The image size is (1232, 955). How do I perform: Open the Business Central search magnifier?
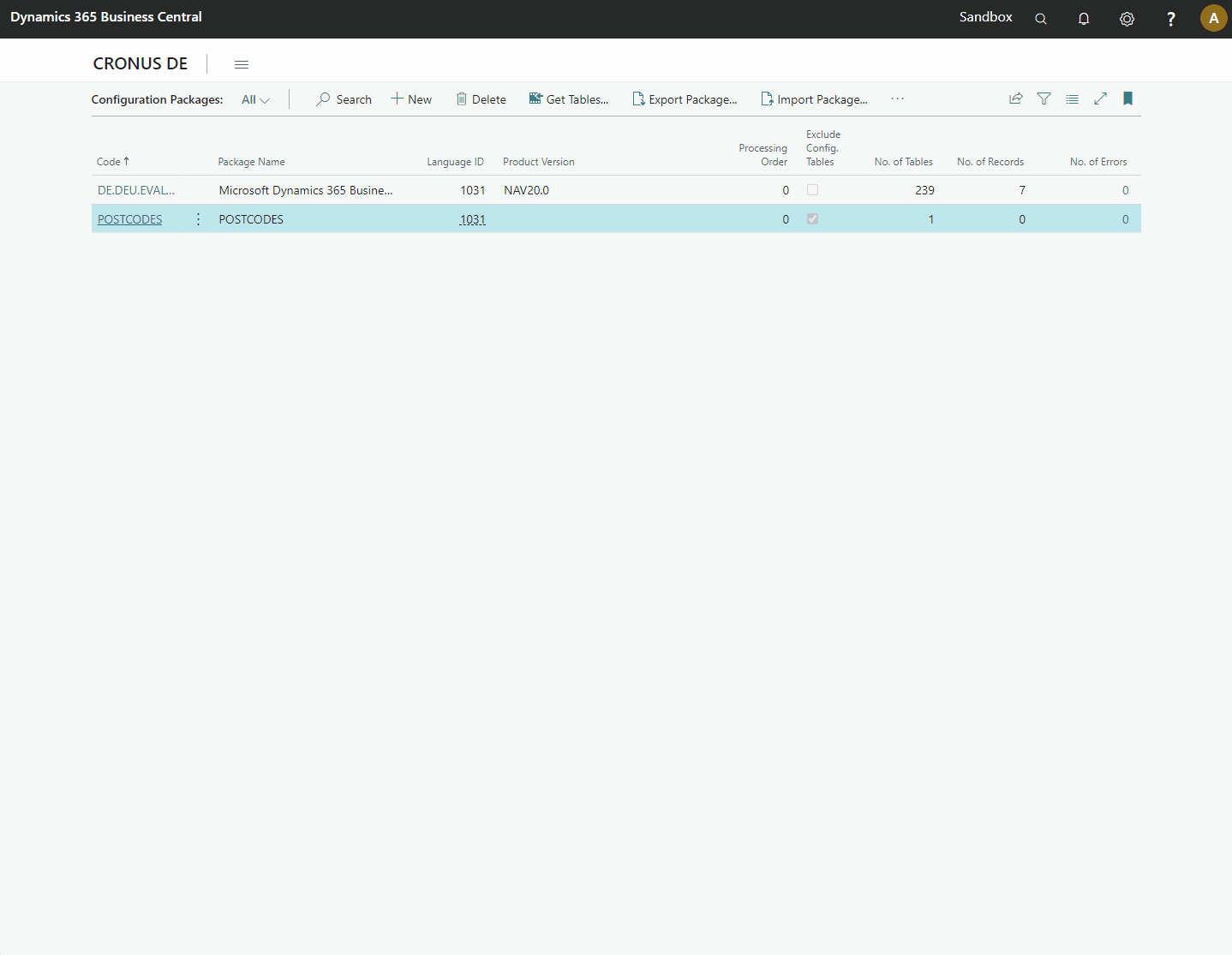tap(1040, 18)
